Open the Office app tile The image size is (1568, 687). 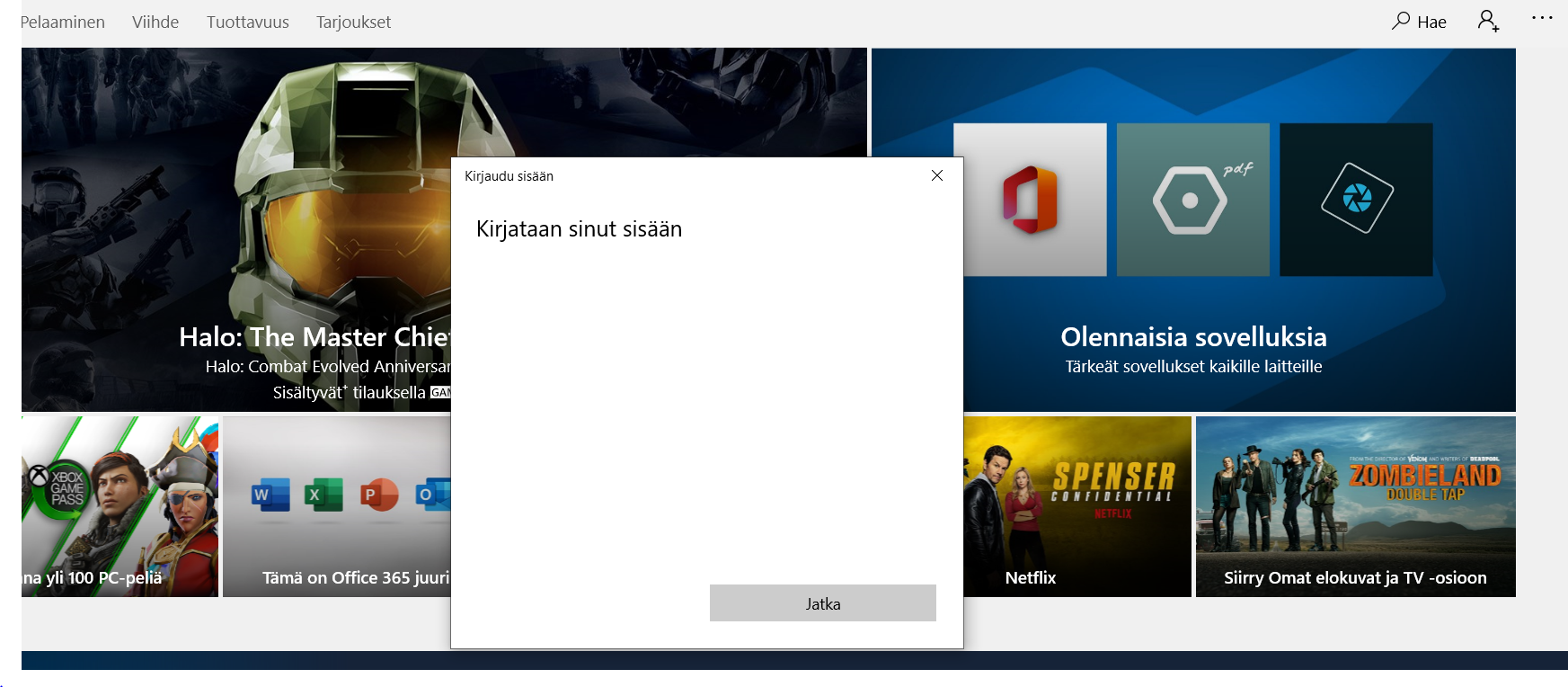pos(1030,200)
